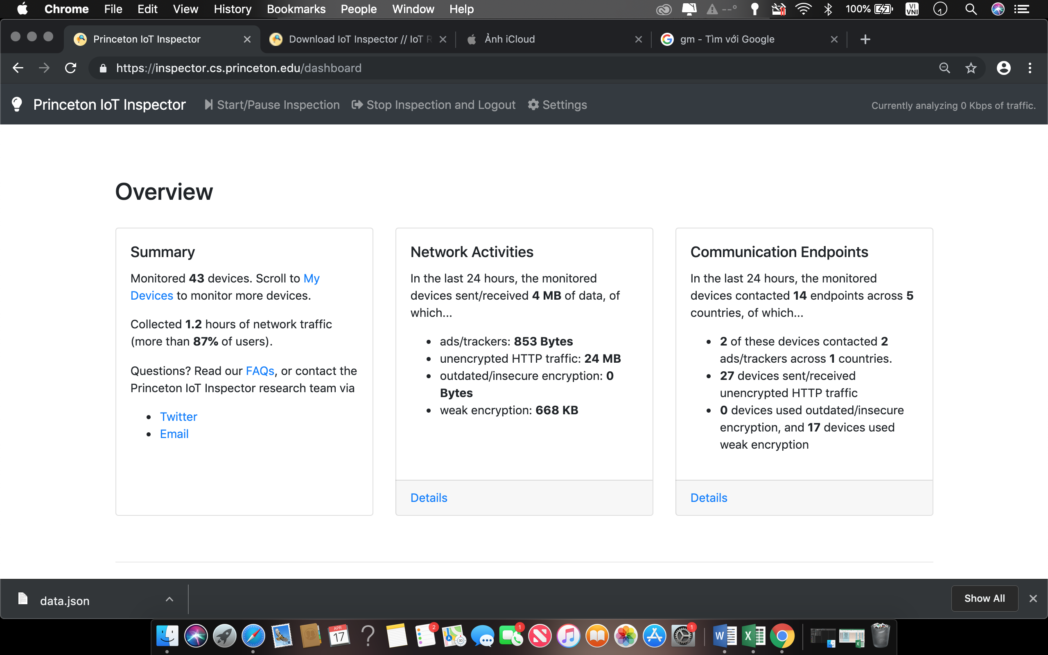
Task: Bookmark this page with the star icon
Action: point(970,68)
